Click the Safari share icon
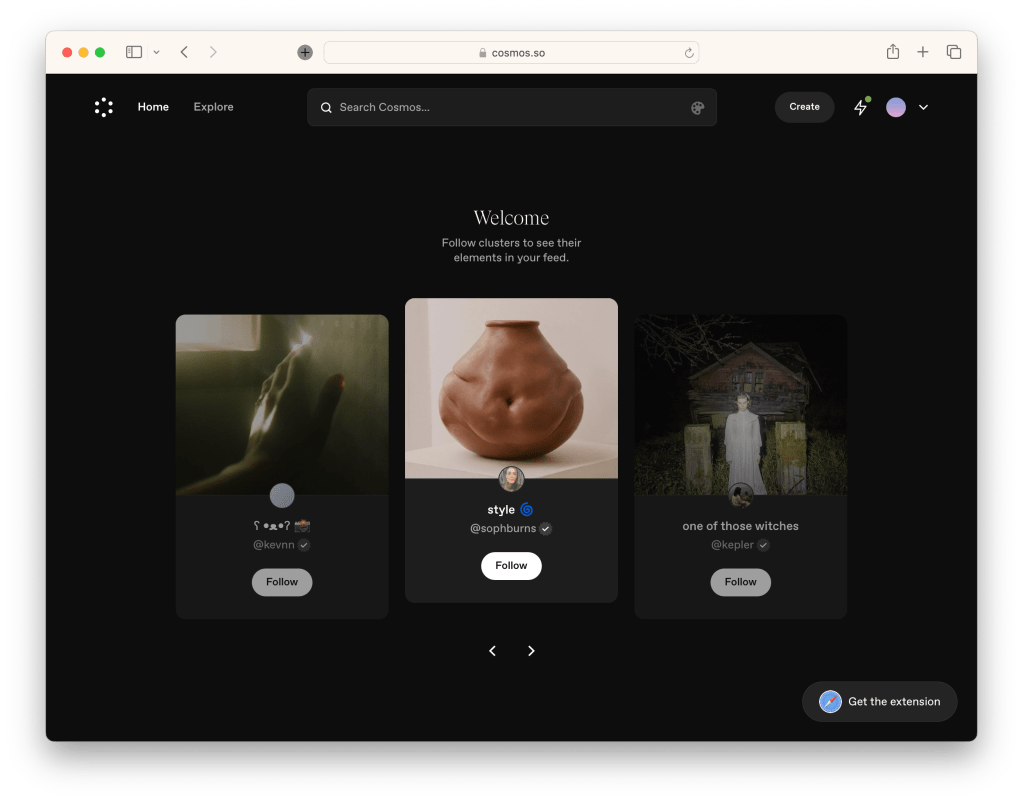 [893, 52]
